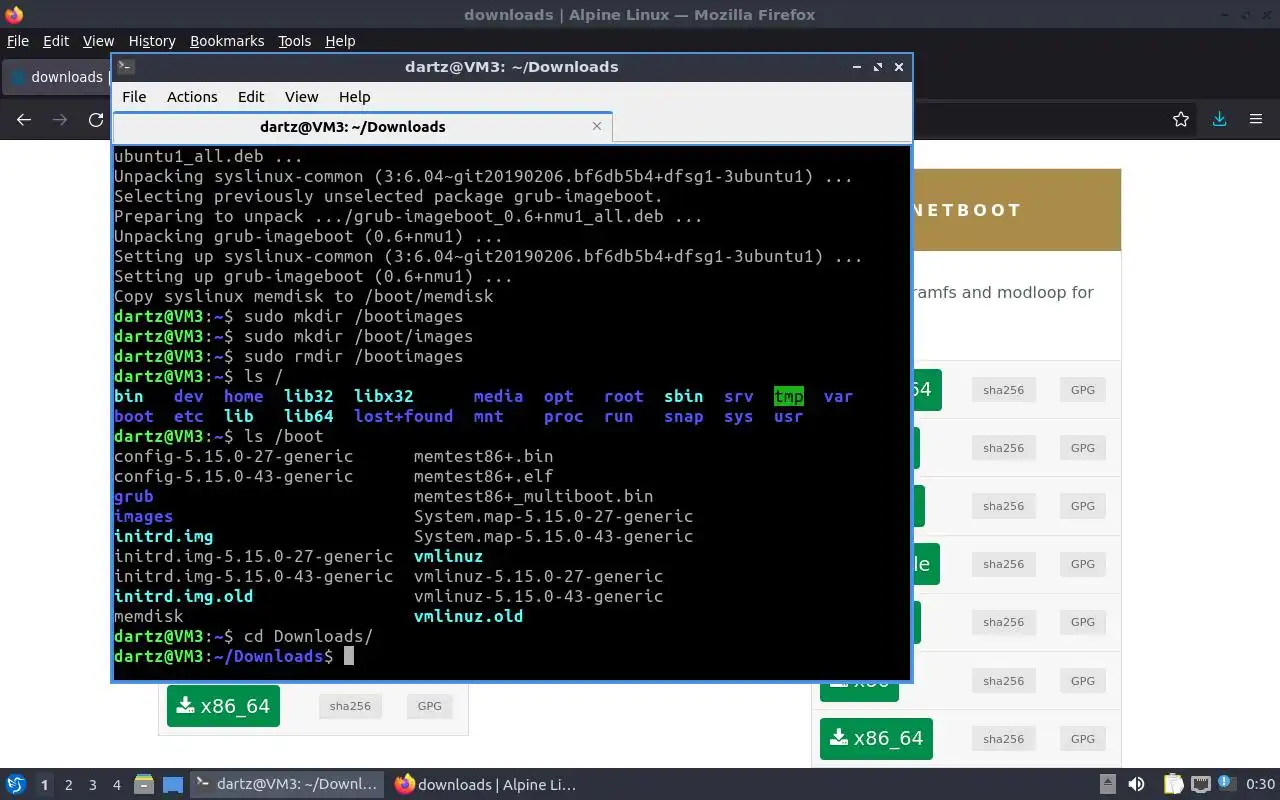Switch to workspace 1
This screenshot has width=1280, height=800.
click(x=44, y=785)
